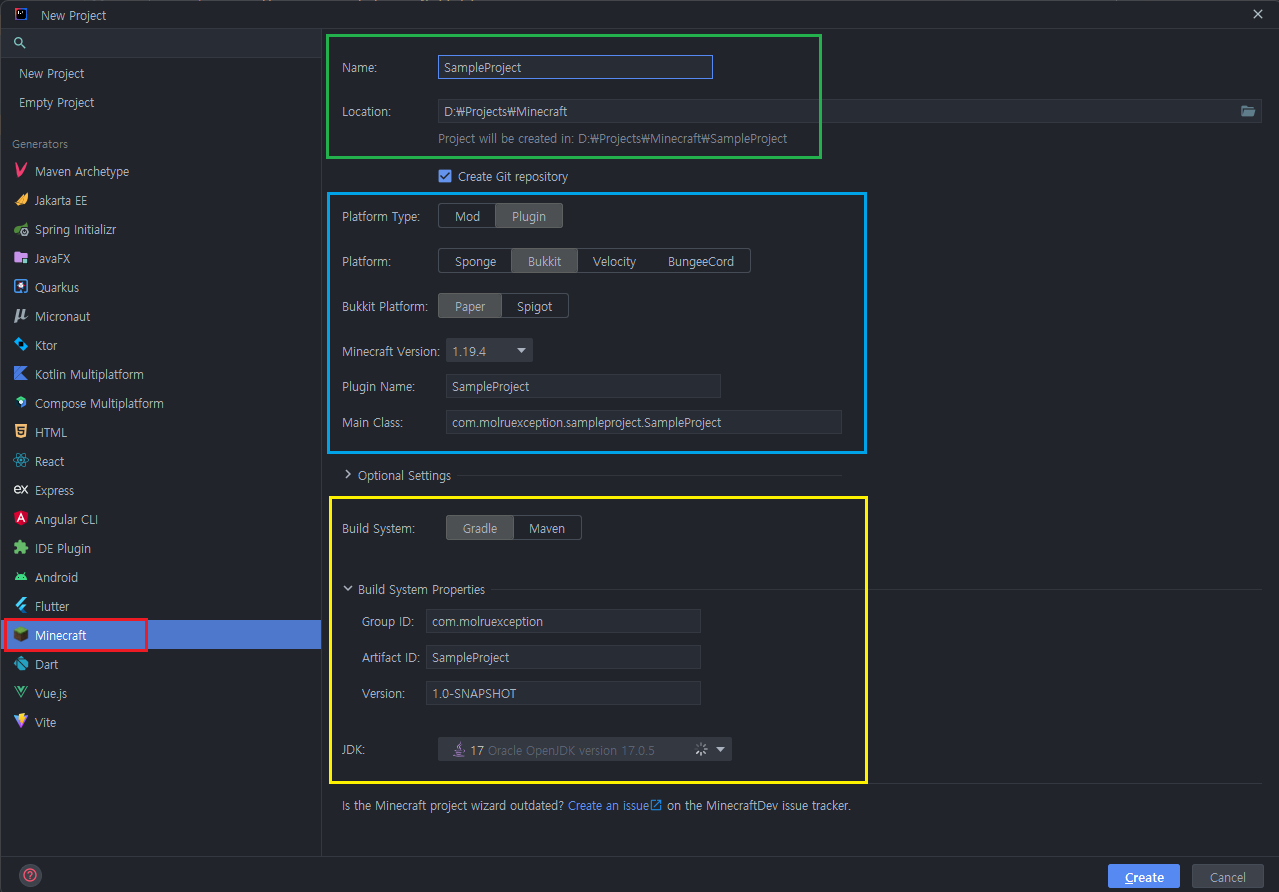Click the Main Class field
The width and height of the screenshot is (1279, 892).
pyautogui.click(x=644, y=422)
